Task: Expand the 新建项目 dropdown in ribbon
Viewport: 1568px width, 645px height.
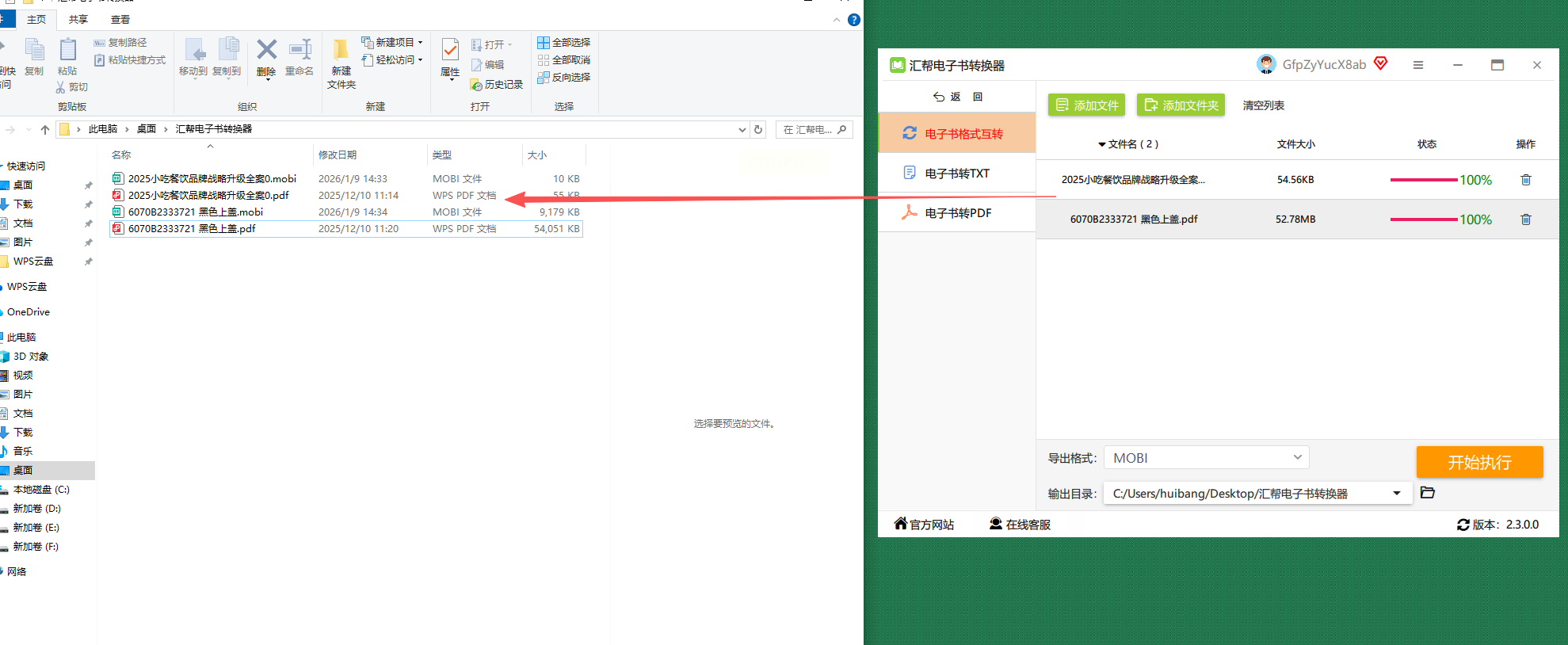Action: tap(420, 43)
